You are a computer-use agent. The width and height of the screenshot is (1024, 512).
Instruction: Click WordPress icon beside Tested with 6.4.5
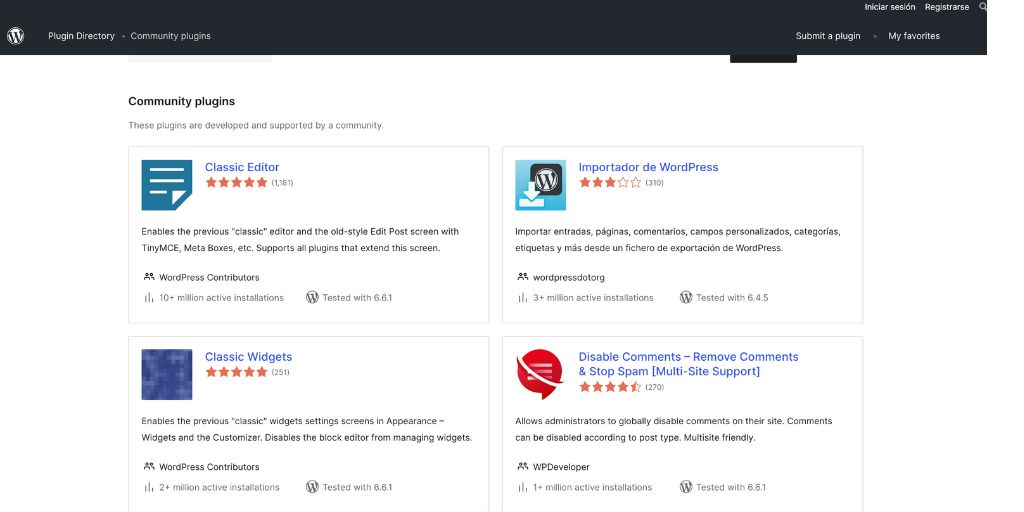[686, 297]
